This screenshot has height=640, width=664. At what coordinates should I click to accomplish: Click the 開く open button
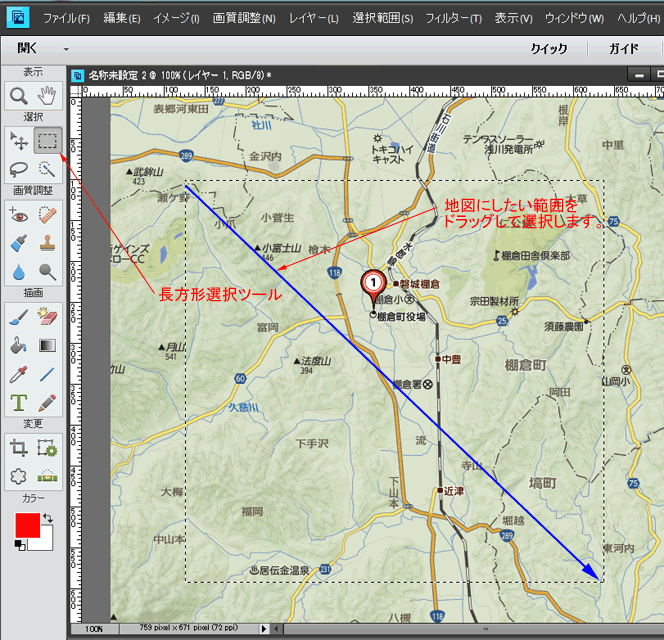click(x=27, y=48)
